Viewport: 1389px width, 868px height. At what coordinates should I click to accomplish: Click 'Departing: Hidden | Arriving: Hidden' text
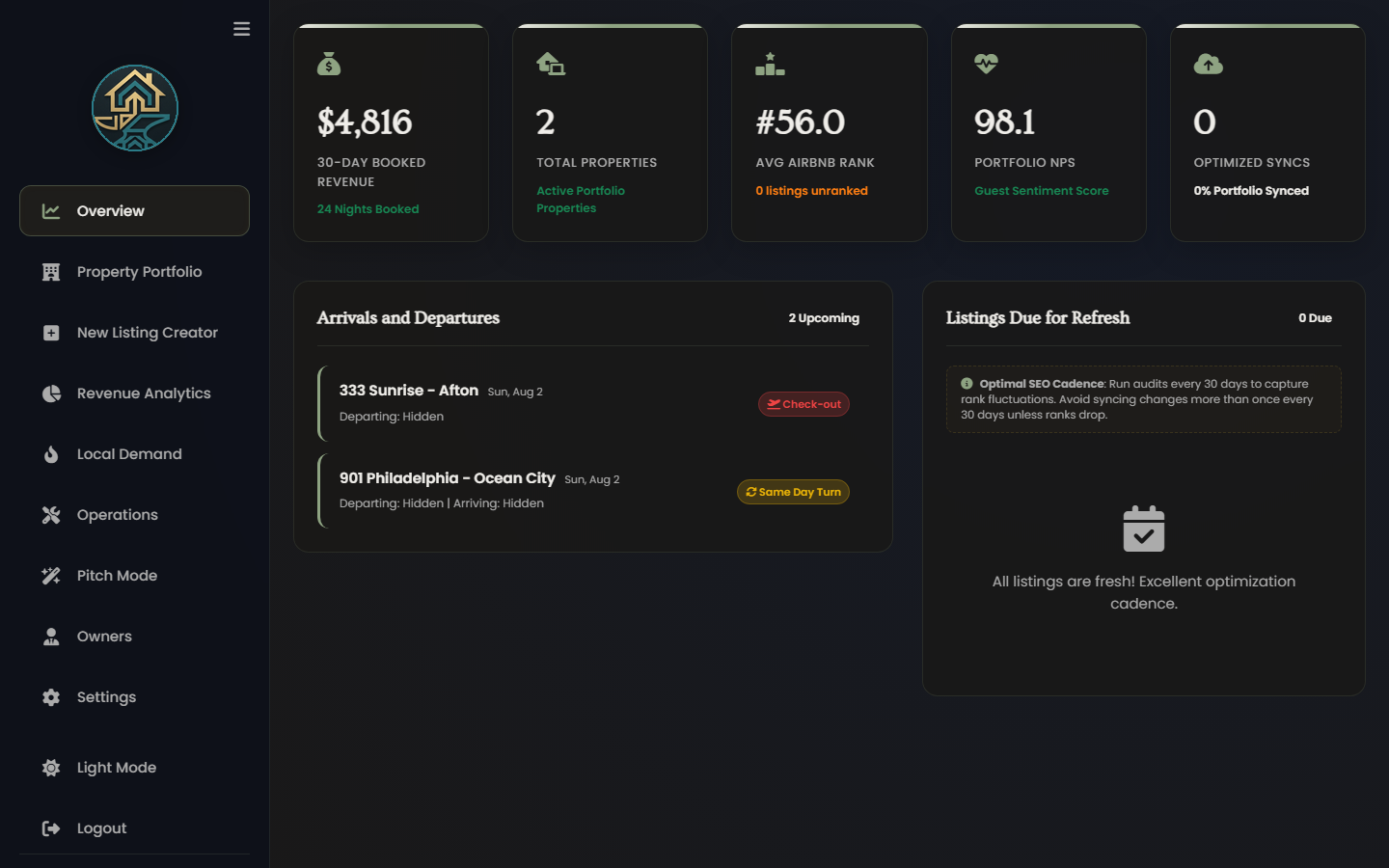(x=442, y=503)
